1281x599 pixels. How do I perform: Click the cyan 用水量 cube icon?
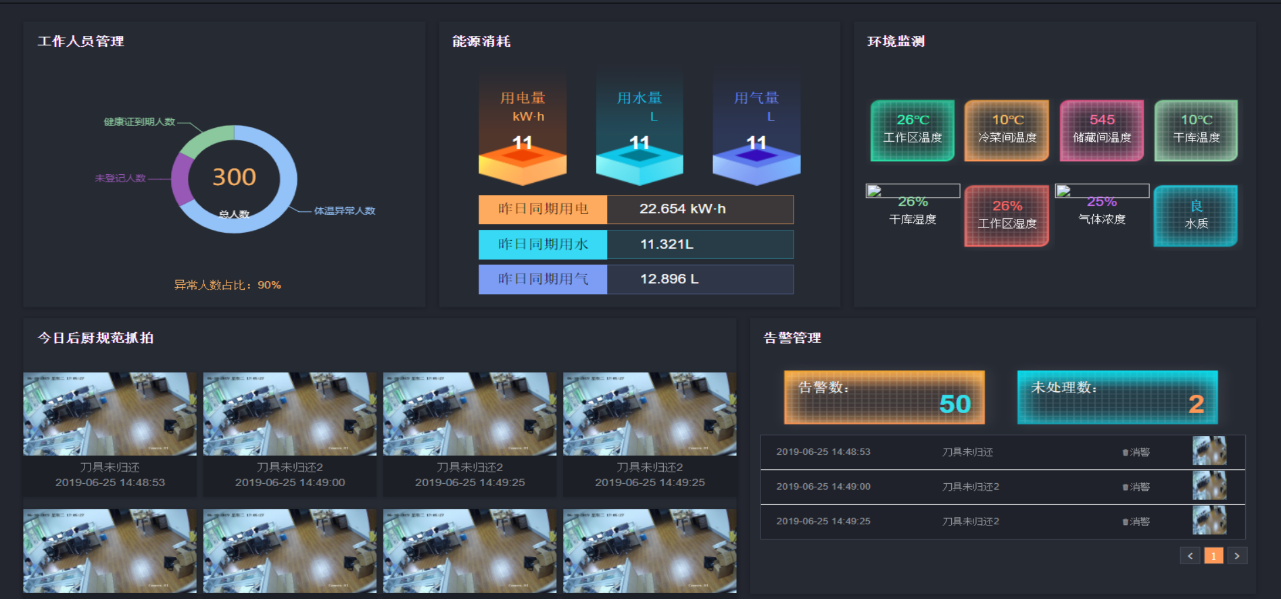(x=639, y=160)
